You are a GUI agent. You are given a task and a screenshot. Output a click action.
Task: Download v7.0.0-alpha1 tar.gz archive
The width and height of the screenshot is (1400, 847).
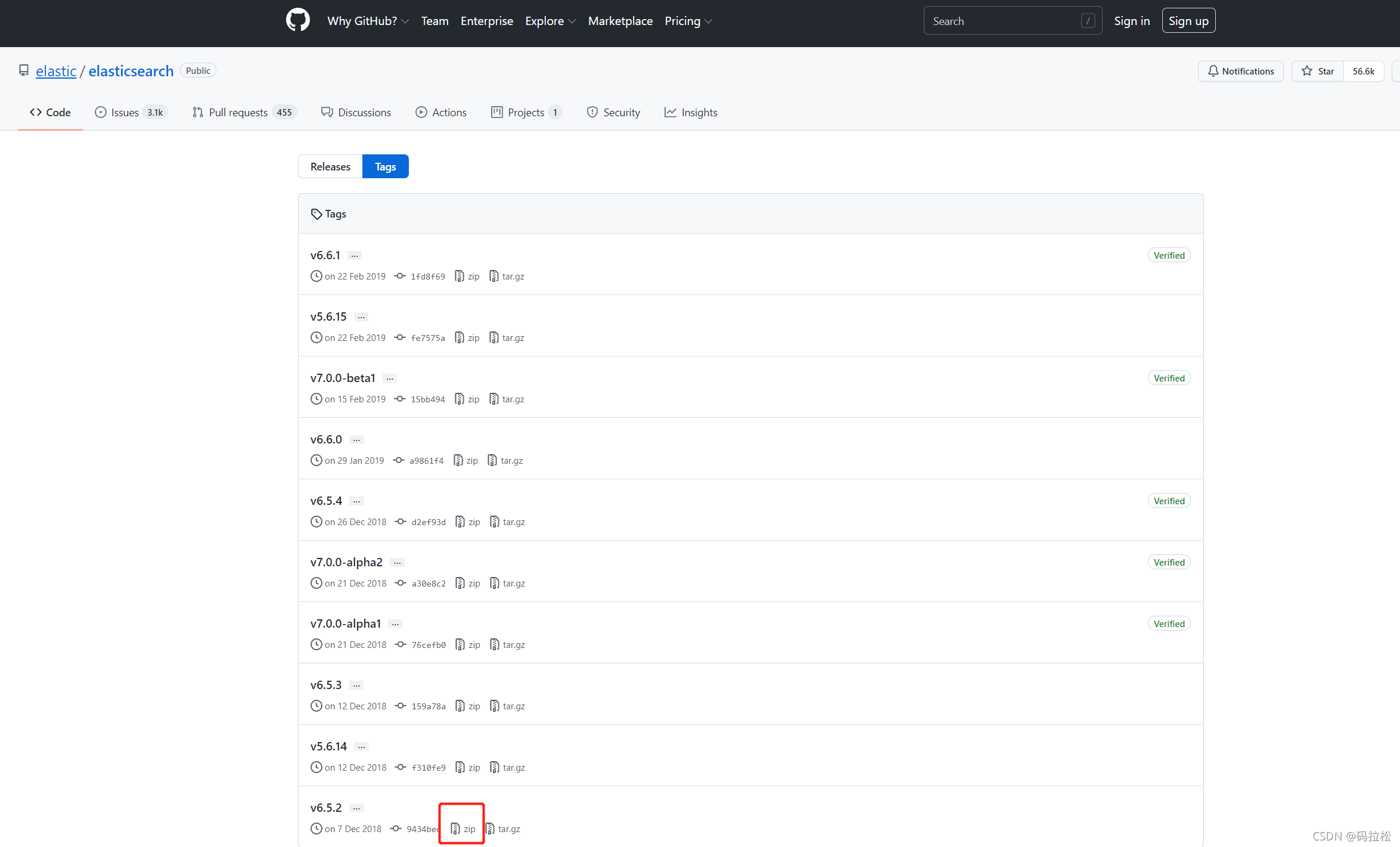click(507, 645)
